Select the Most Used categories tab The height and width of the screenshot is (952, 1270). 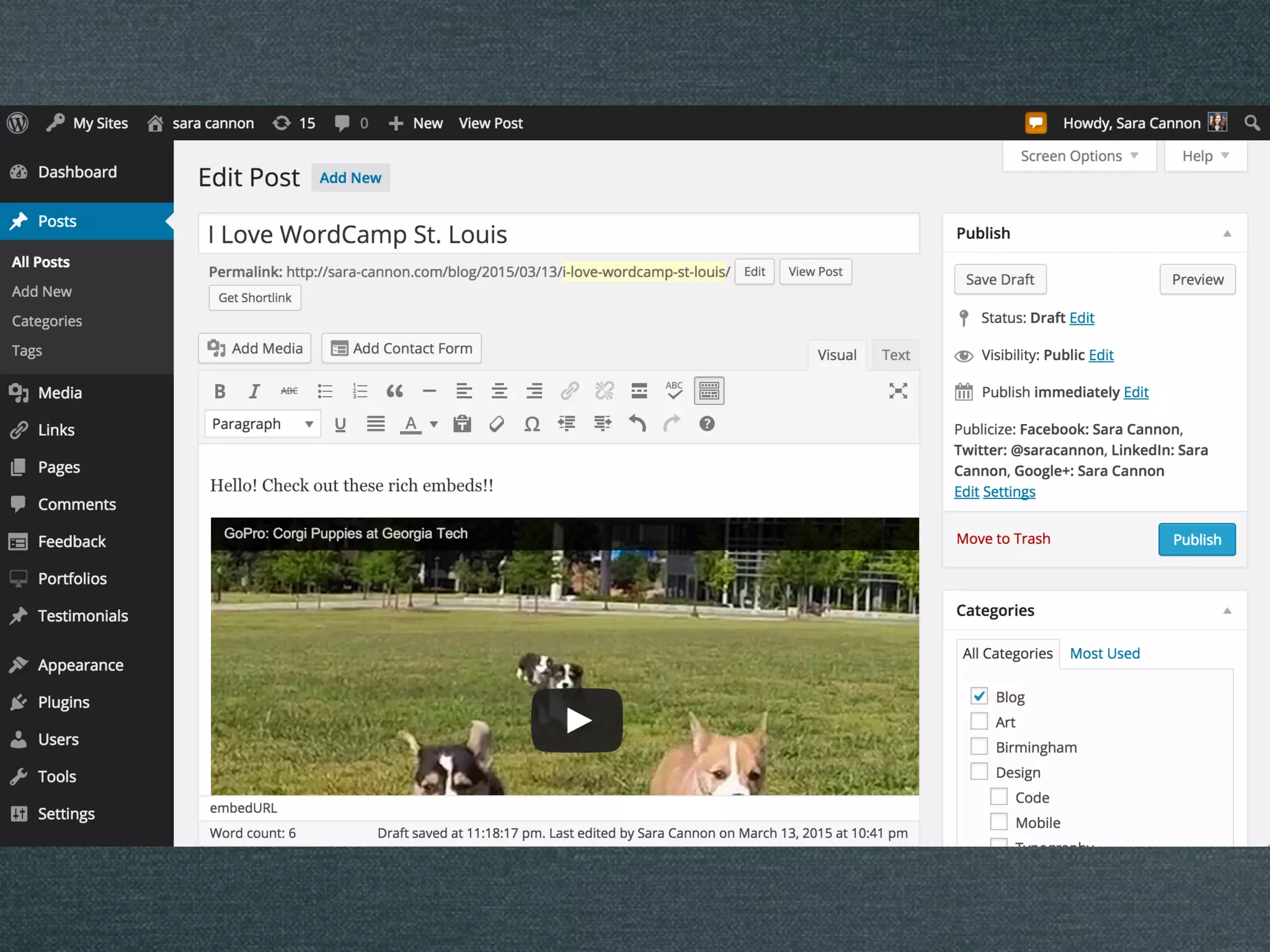point(1104,653)
